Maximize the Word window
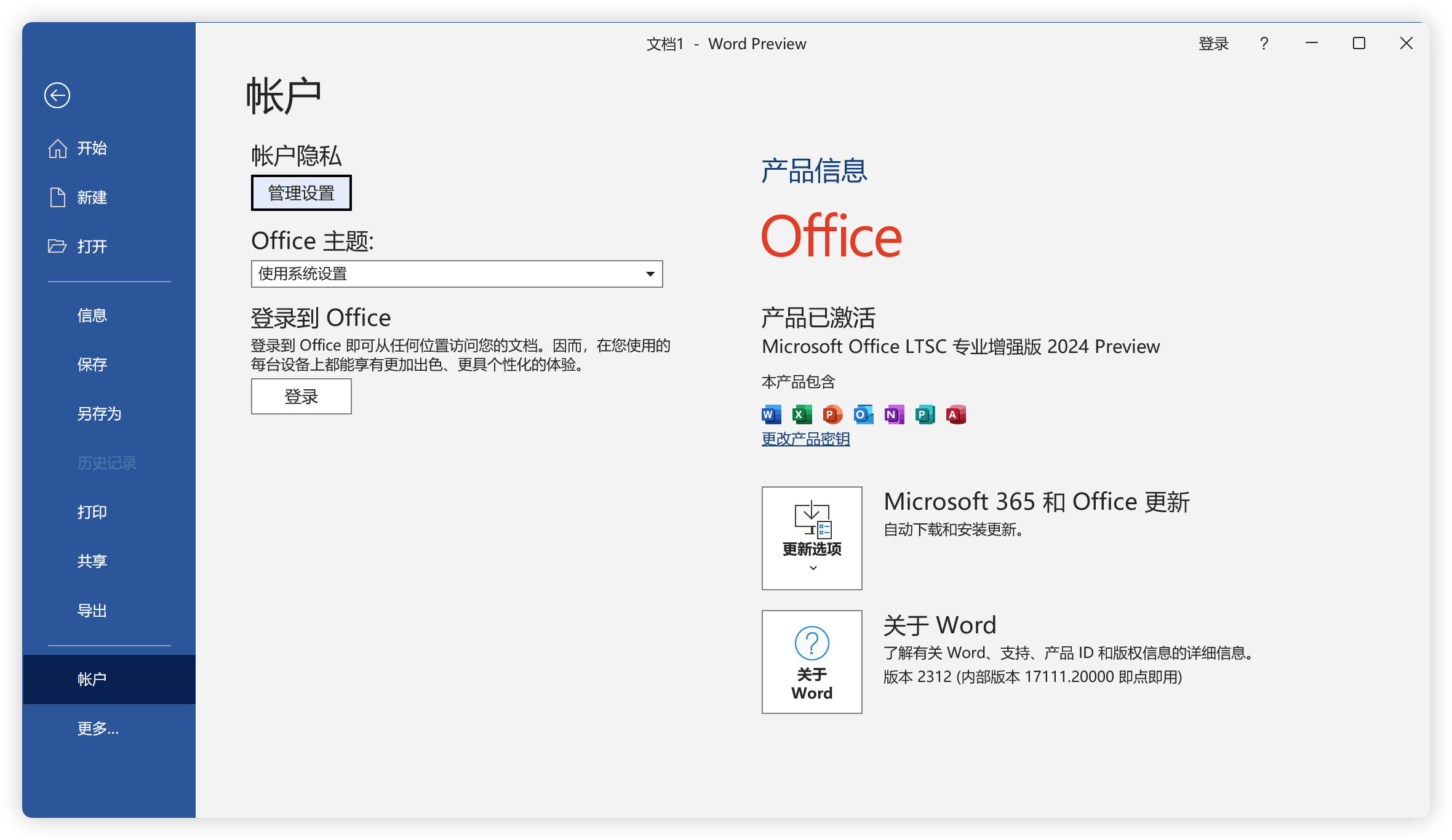 (1359, 43)
